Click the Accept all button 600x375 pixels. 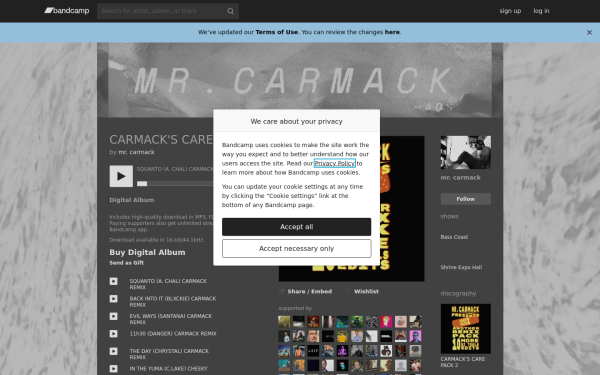pyautogui.click(x=297, y=227)
